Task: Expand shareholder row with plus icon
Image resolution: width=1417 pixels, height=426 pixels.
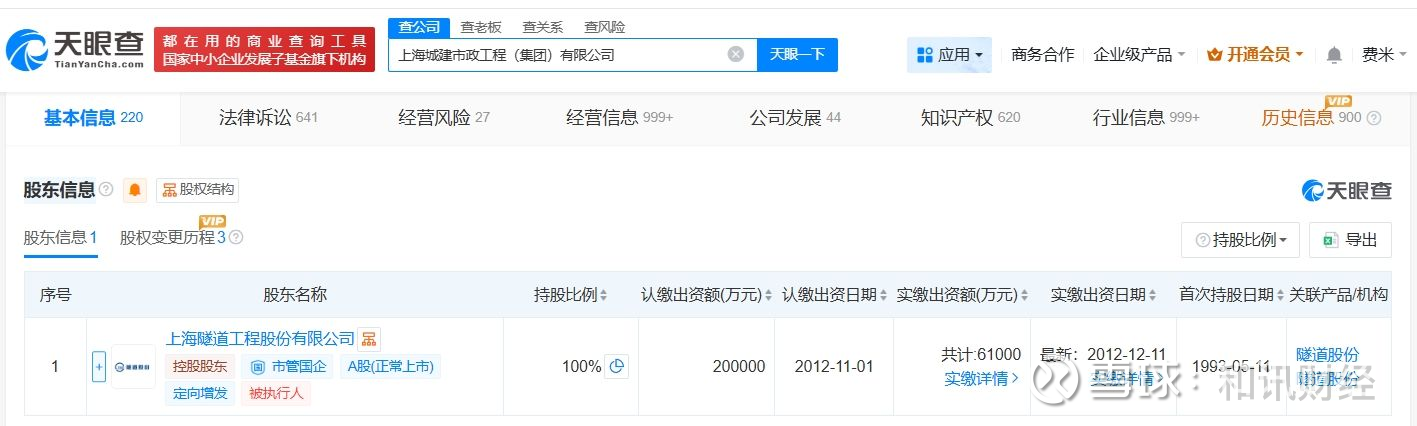Action: point(99,366)
